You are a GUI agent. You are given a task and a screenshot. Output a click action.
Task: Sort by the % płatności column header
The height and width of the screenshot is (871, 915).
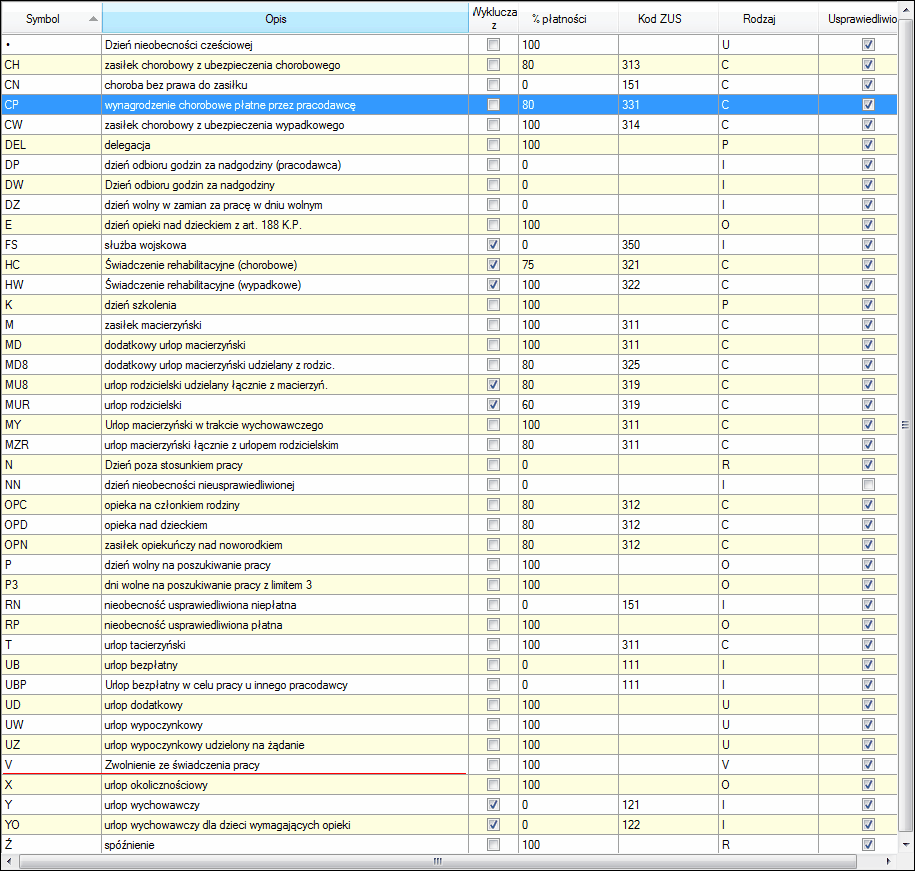tap(568, 19)
